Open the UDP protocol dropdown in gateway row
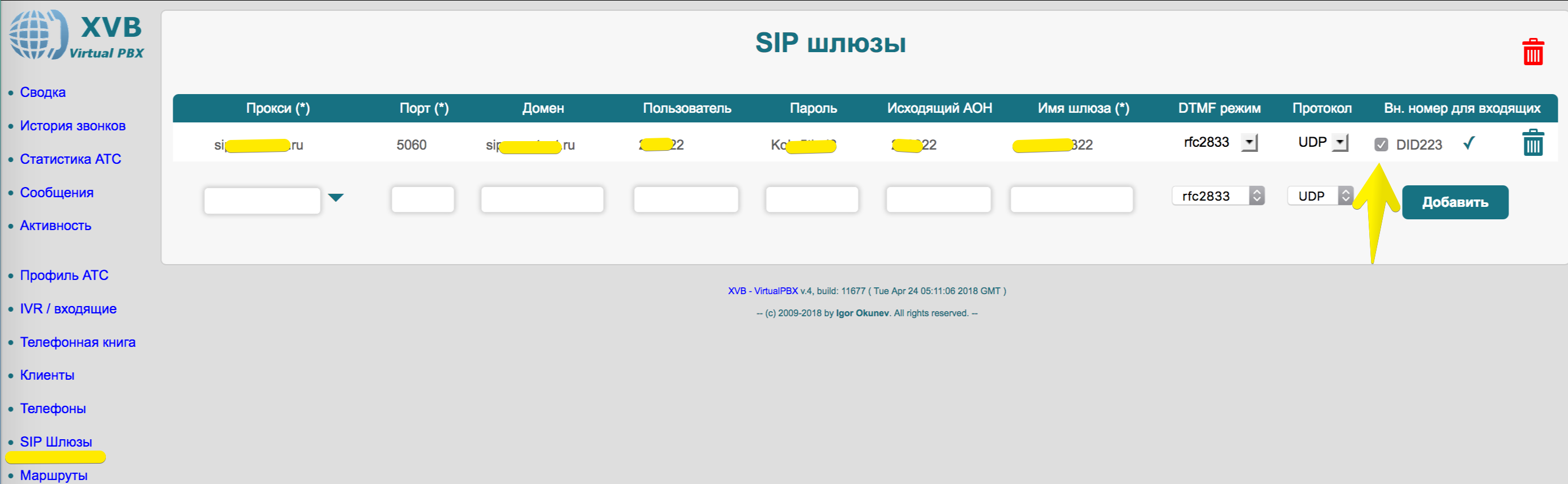Image resolution: width=1568 pixels, height=484 pixels. pos(1340,143)
